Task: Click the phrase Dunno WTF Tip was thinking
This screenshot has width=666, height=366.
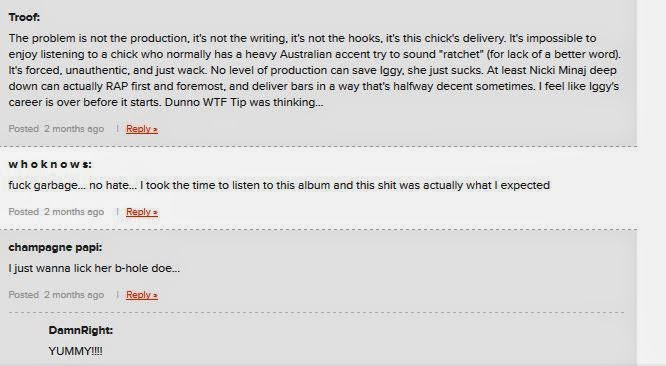Action: (x=244, y=102)
